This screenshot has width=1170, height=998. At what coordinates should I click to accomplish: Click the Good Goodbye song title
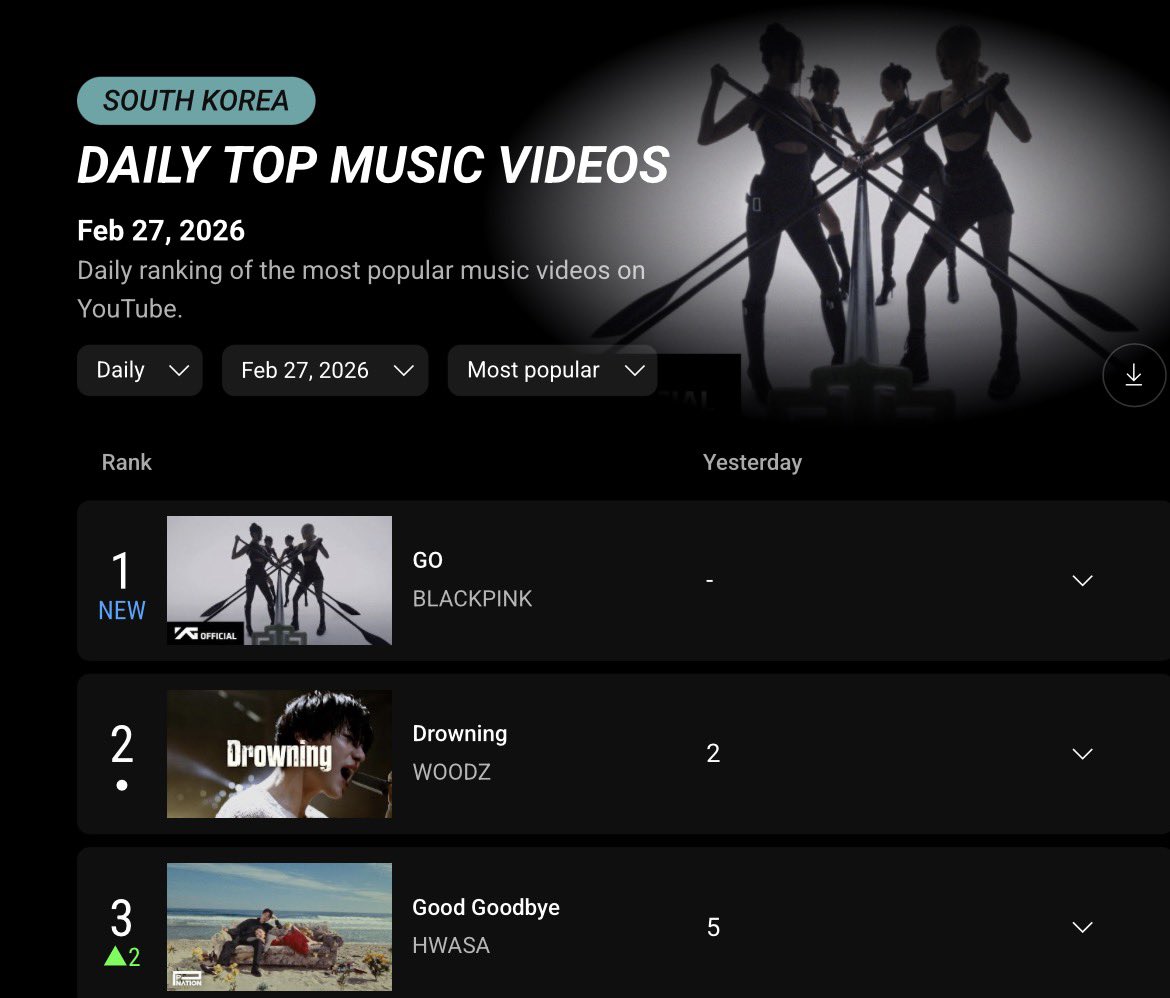click(x=486, y=907)
